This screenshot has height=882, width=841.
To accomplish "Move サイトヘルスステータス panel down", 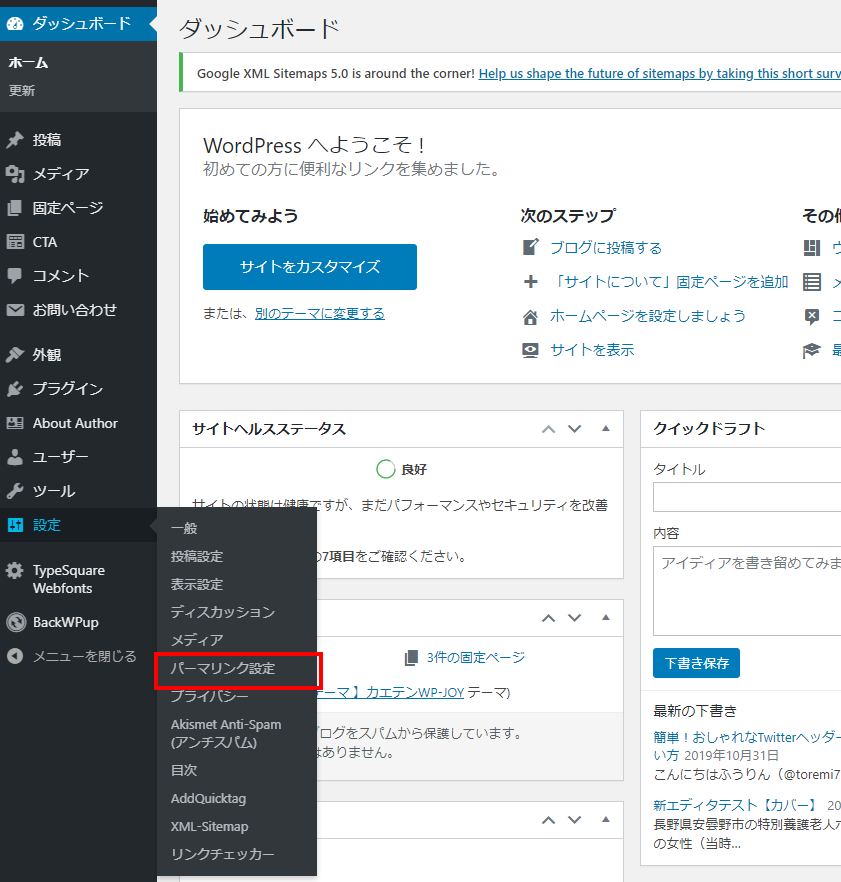I will click(574, 429).
